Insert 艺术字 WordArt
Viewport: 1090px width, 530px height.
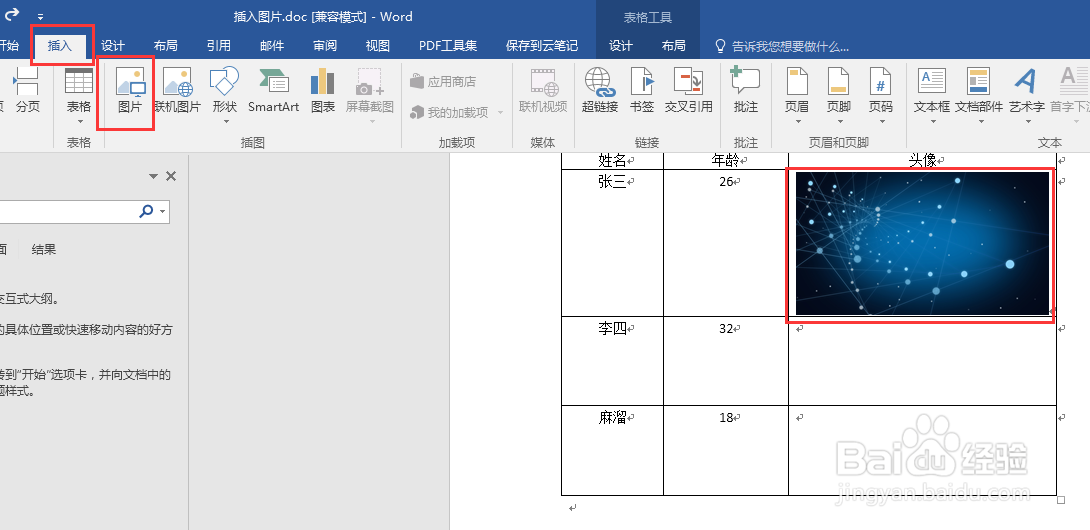click(1027, 95)
